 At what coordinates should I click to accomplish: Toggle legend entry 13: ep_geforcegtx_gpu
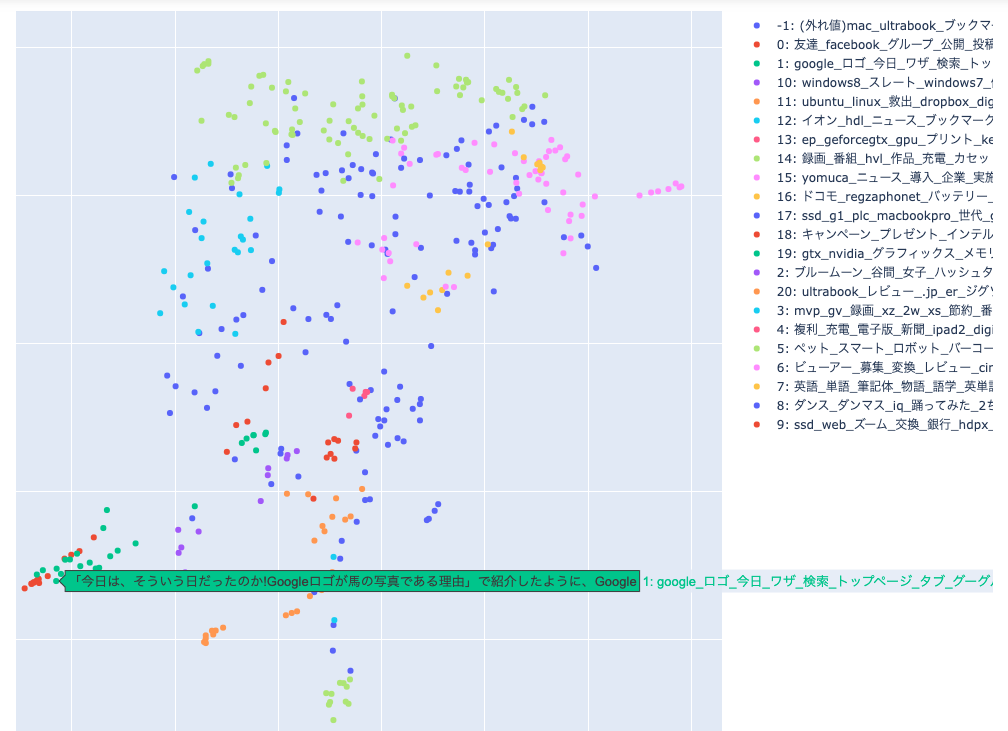click(872, 140)
